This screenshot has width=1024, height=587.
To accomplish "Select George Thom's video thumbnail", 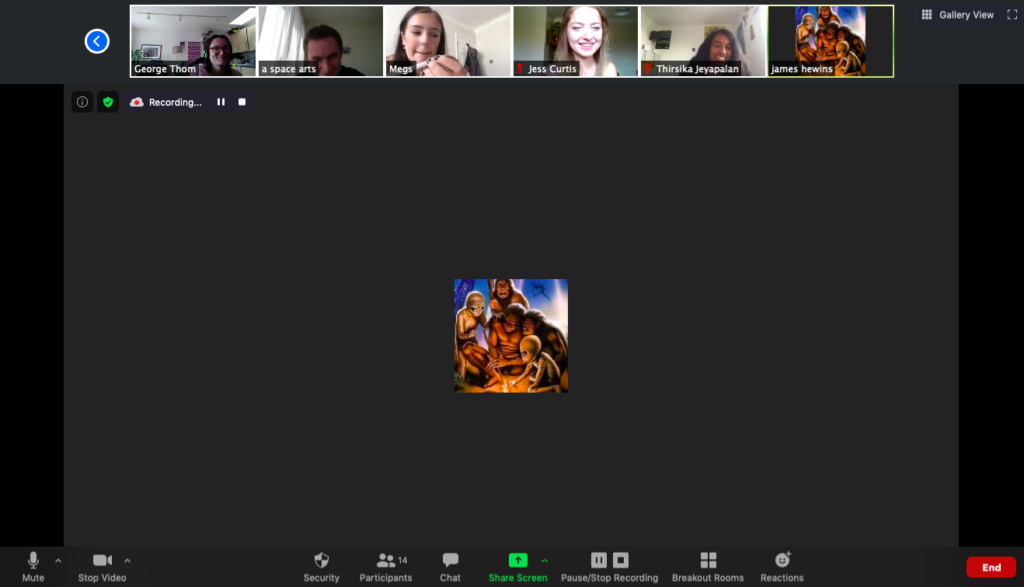I will (193, 41).
